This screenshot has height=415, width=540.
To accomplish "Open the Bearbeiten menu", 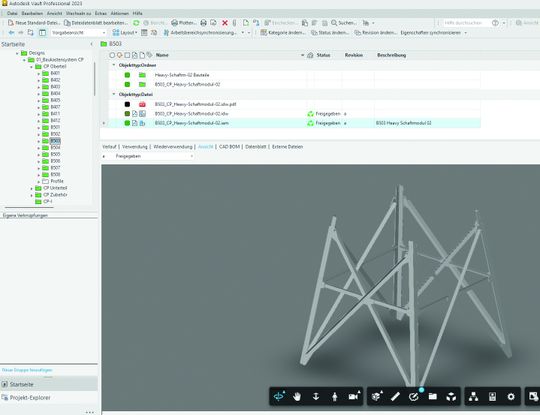I will 32,13.
